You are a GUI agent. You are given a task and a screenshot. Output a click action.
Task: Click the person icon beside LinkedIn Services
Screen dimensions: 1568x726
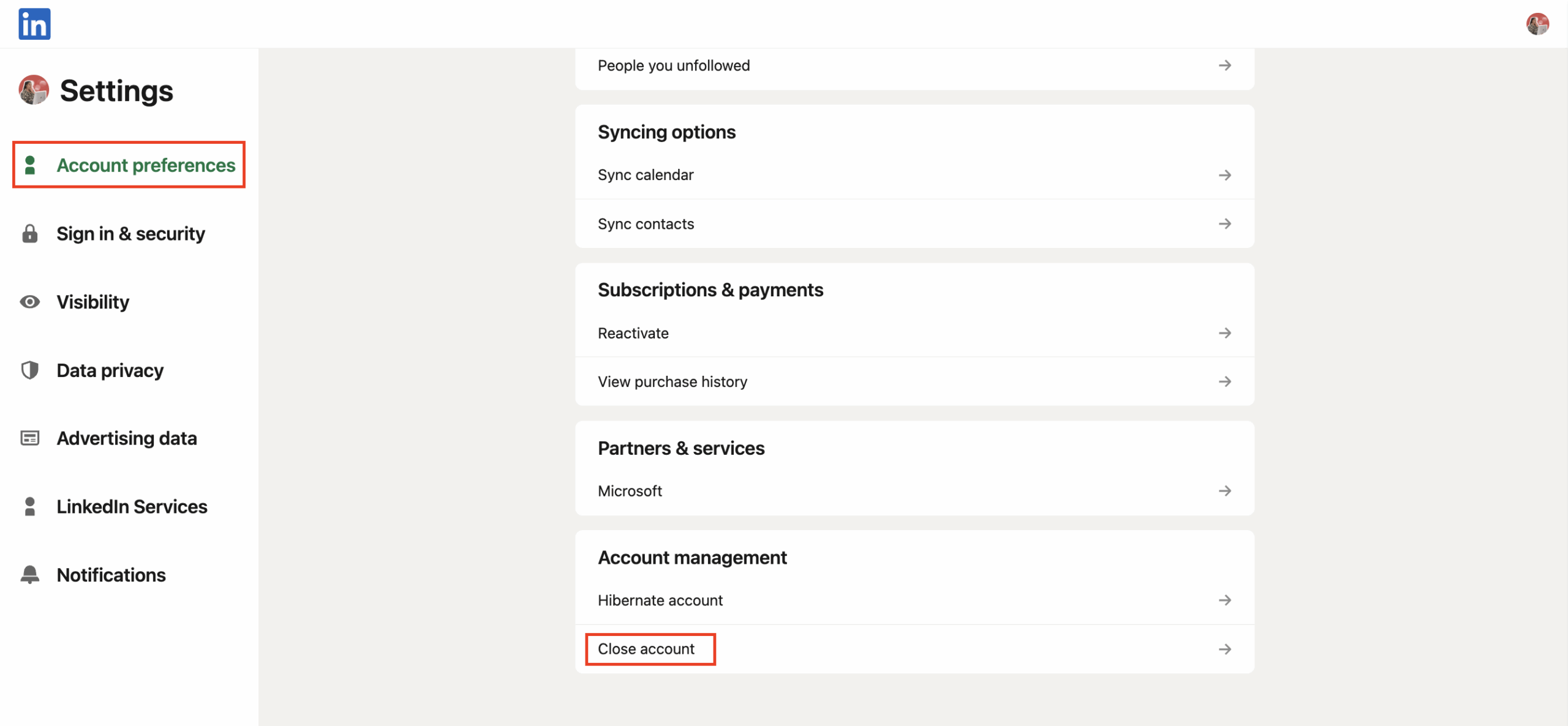(29, 507)
